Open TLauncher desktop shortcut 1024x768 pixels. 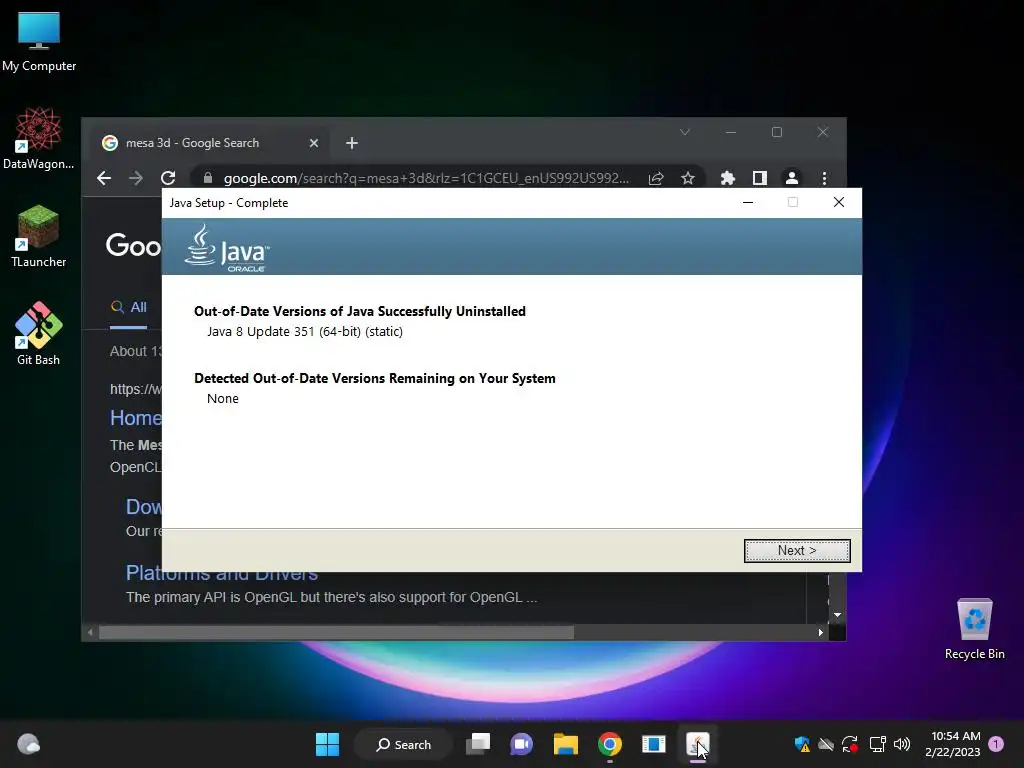(39, 236)
